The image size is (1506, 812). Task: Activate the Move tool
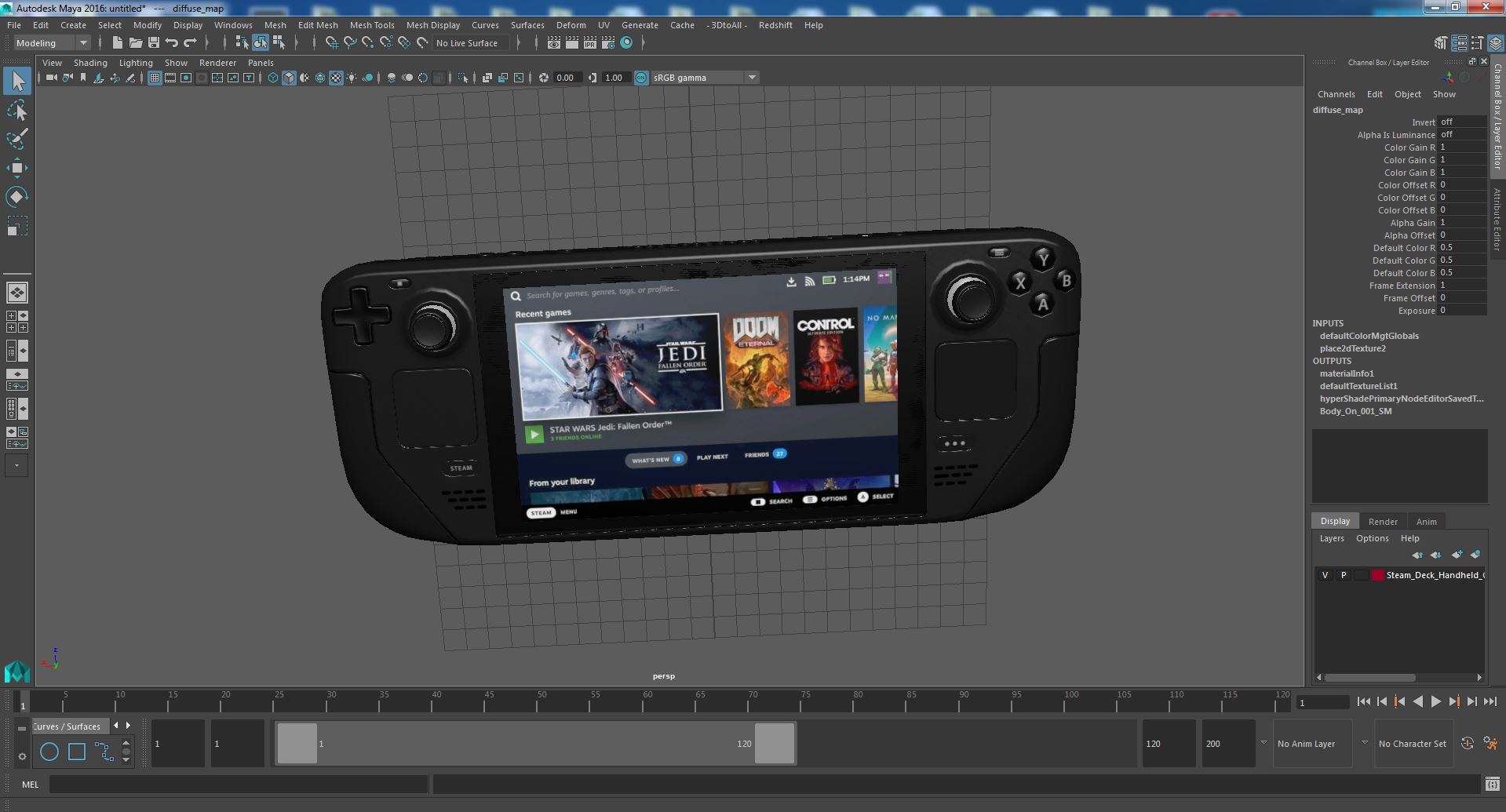17,168
